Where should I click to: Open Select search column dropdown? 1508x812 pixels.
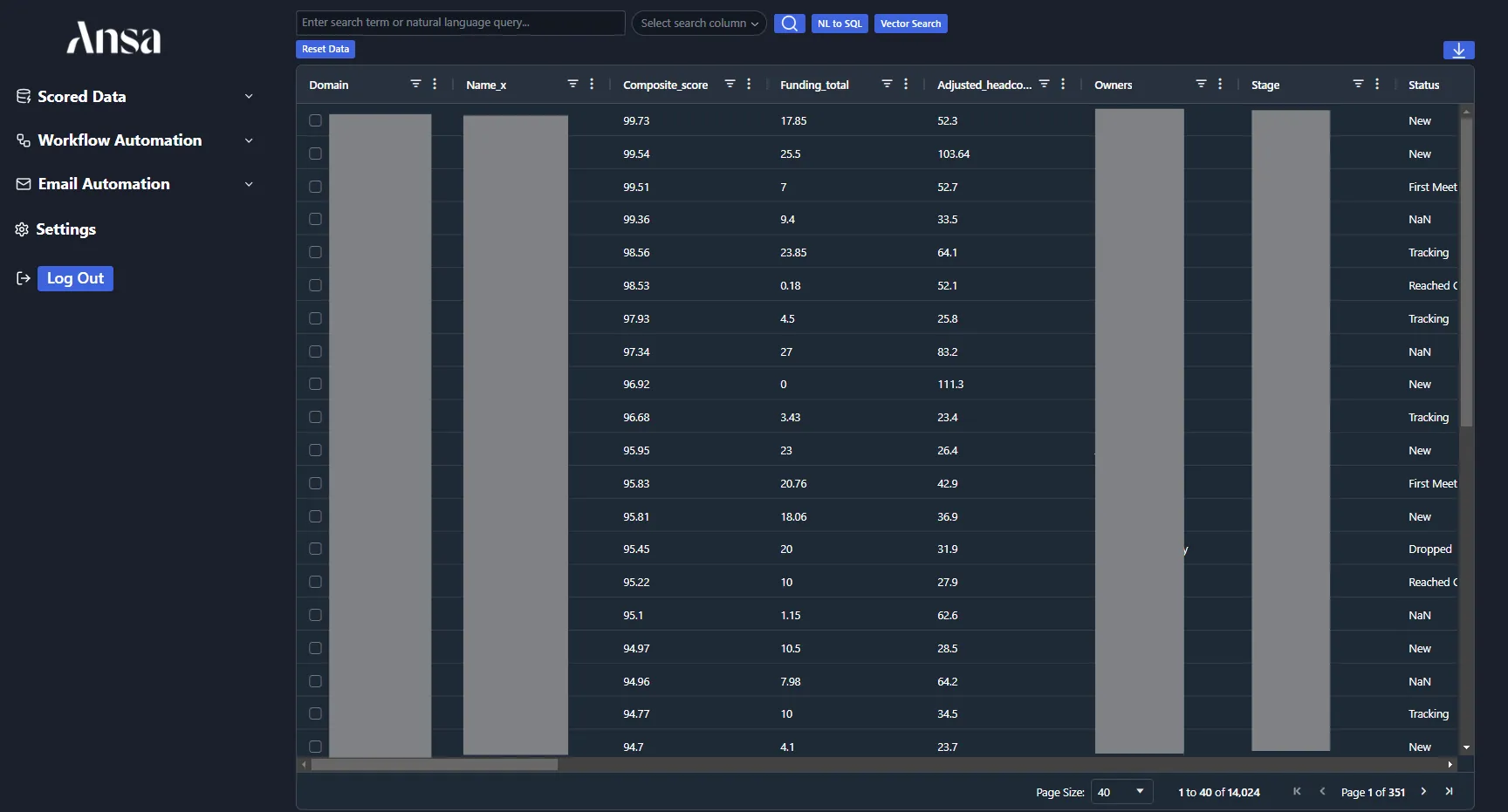click(x=698, y=24)
